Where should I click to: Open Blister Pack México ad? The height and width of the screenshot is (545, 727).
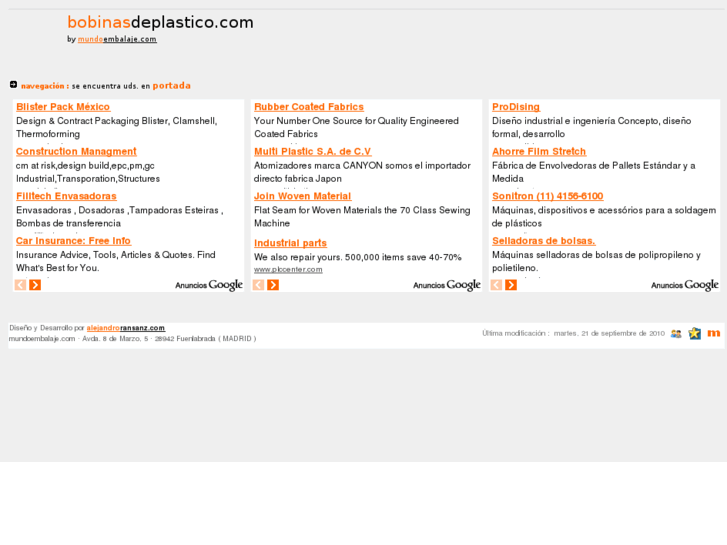point(63,107)
